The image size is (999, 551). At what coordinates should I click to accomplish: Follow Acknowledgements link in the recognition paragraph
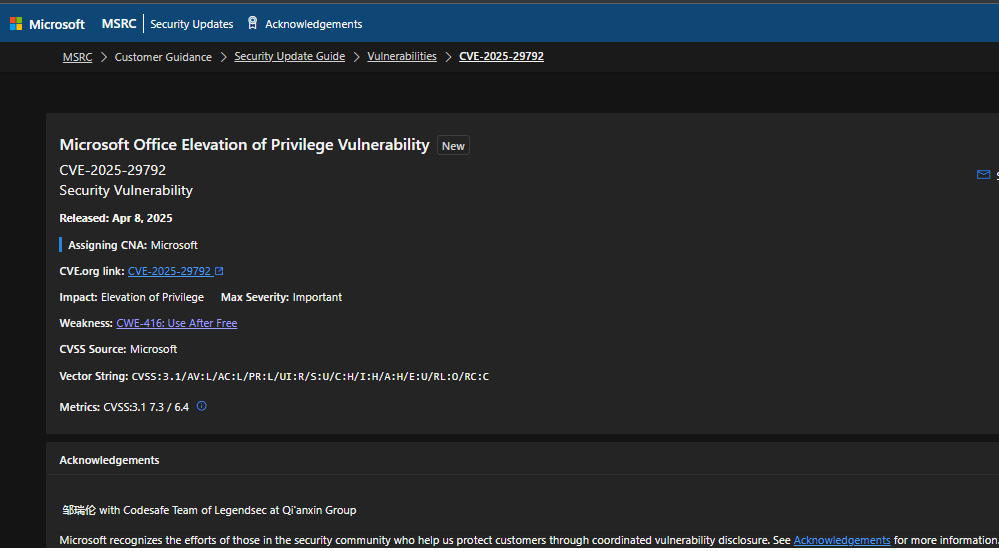(x=841, y=540)
